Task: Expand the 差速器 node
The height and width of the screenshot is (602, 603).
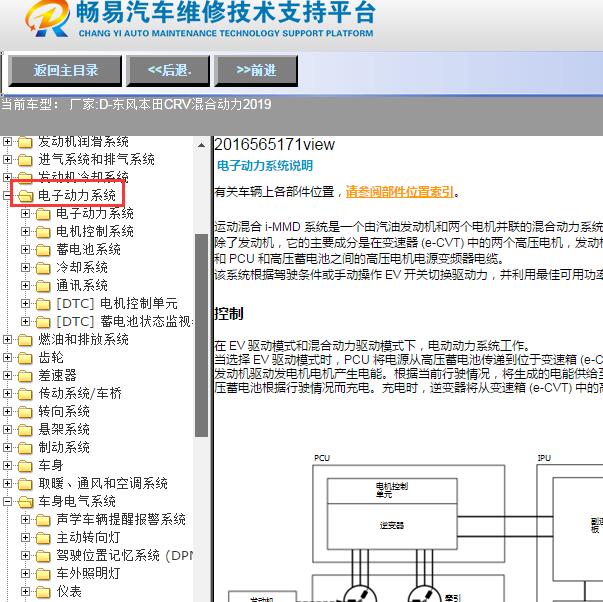Action: click(x=7, y=375)
